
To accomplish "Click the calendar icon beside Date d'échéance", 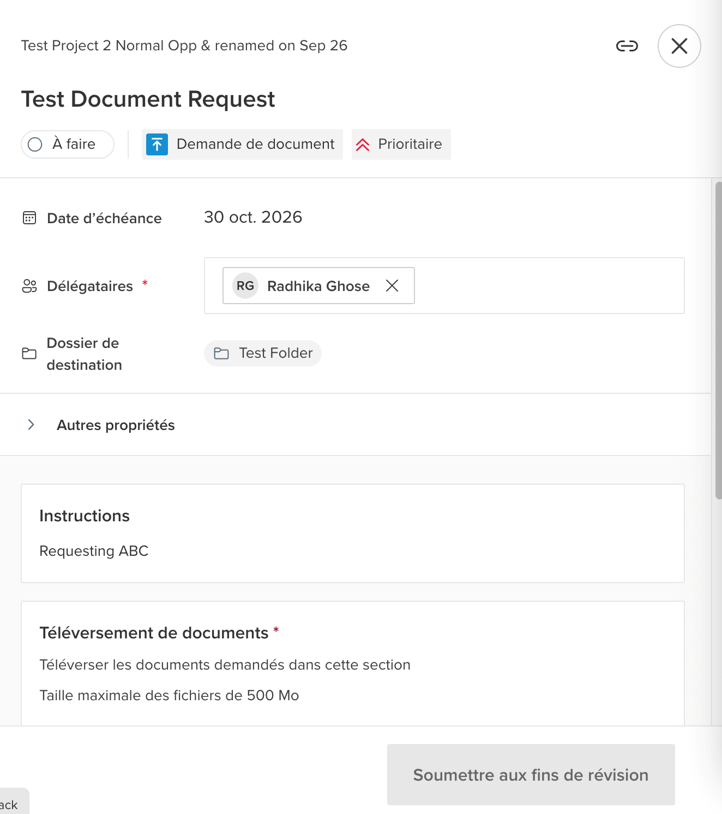I will 30,218.
